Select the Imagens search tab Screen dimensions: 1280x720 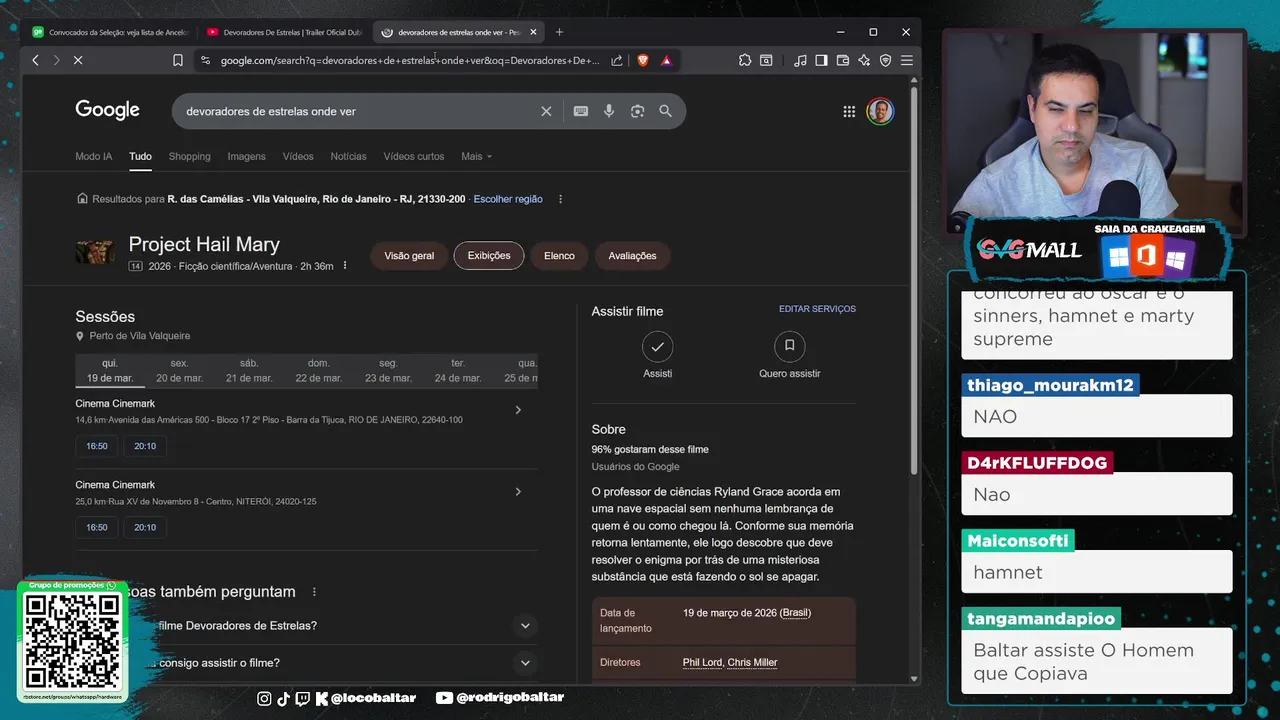pyautogui.click(x=246, y=156)
